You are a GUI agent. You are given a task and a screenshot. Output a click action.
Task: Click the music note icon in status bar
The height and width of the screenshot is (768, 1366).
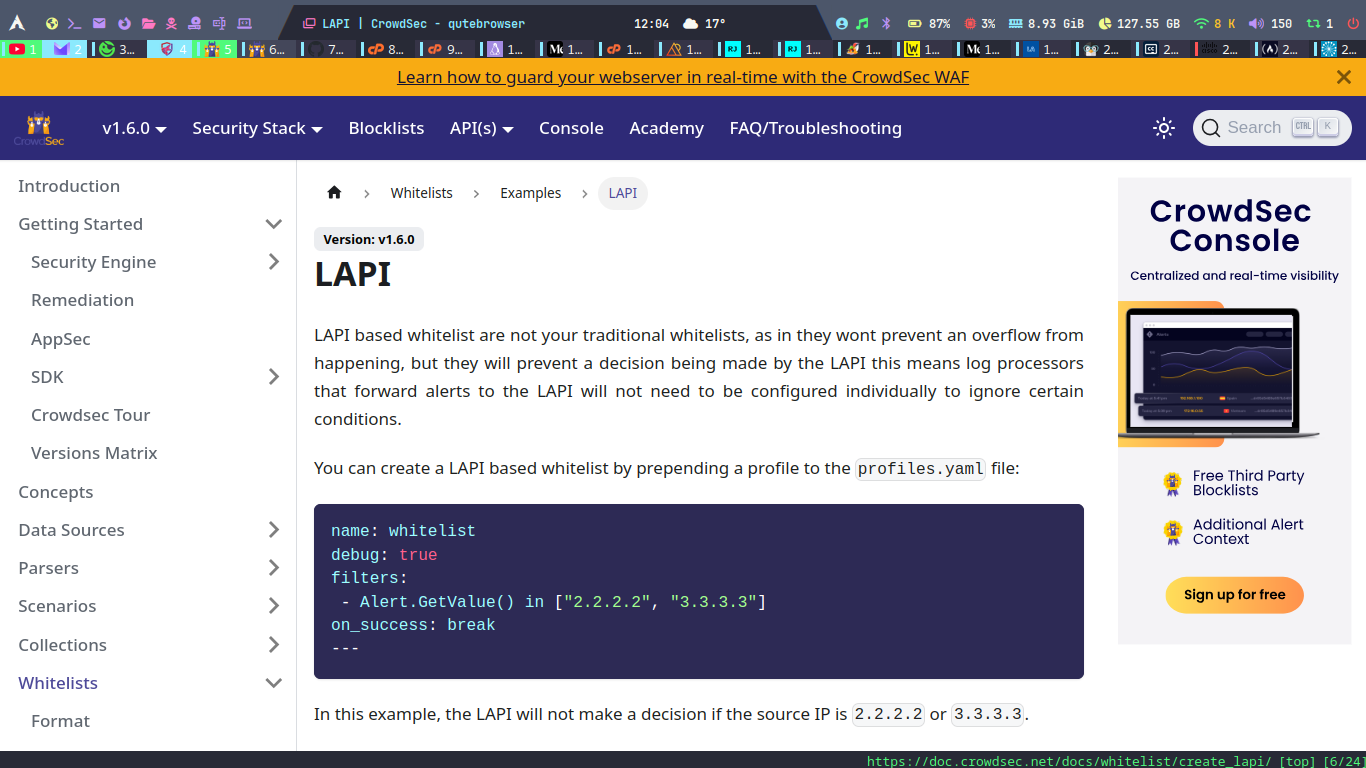862,23
